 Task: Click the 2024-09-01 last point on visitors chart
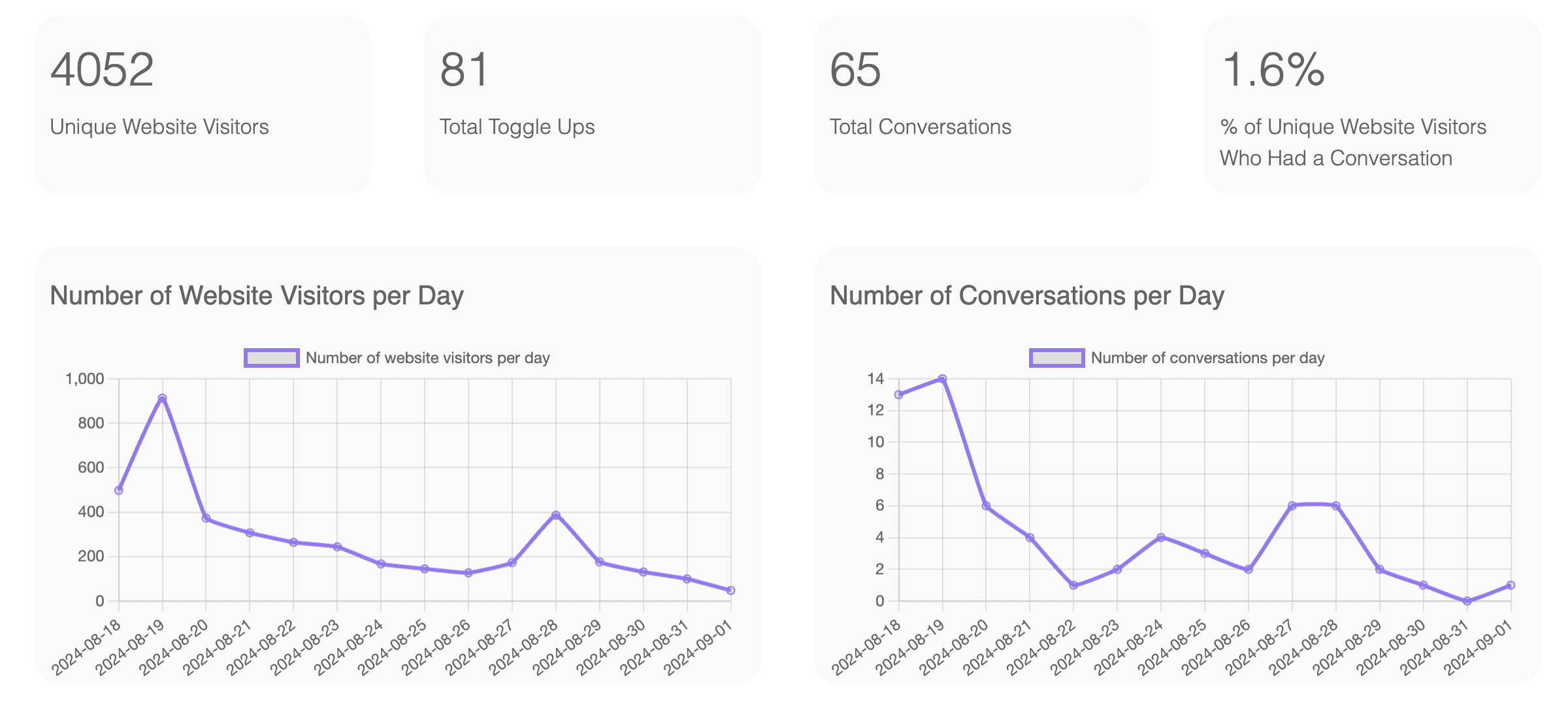tap(730, 591)
